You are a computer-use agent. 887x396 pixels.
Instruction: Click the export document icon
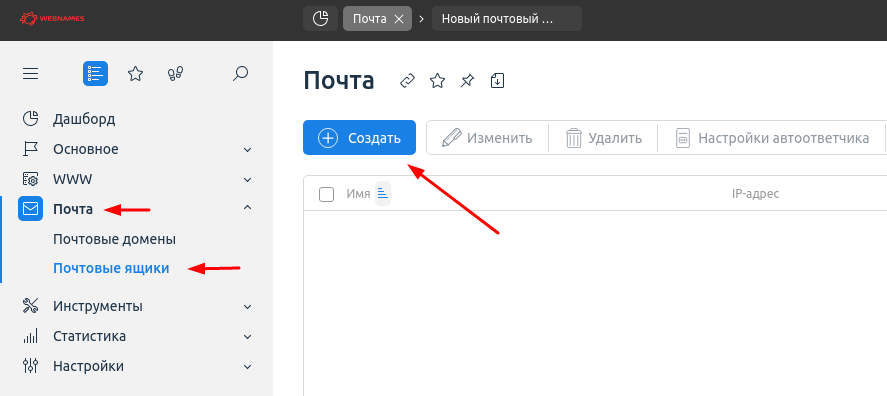[x=497, y=81]
